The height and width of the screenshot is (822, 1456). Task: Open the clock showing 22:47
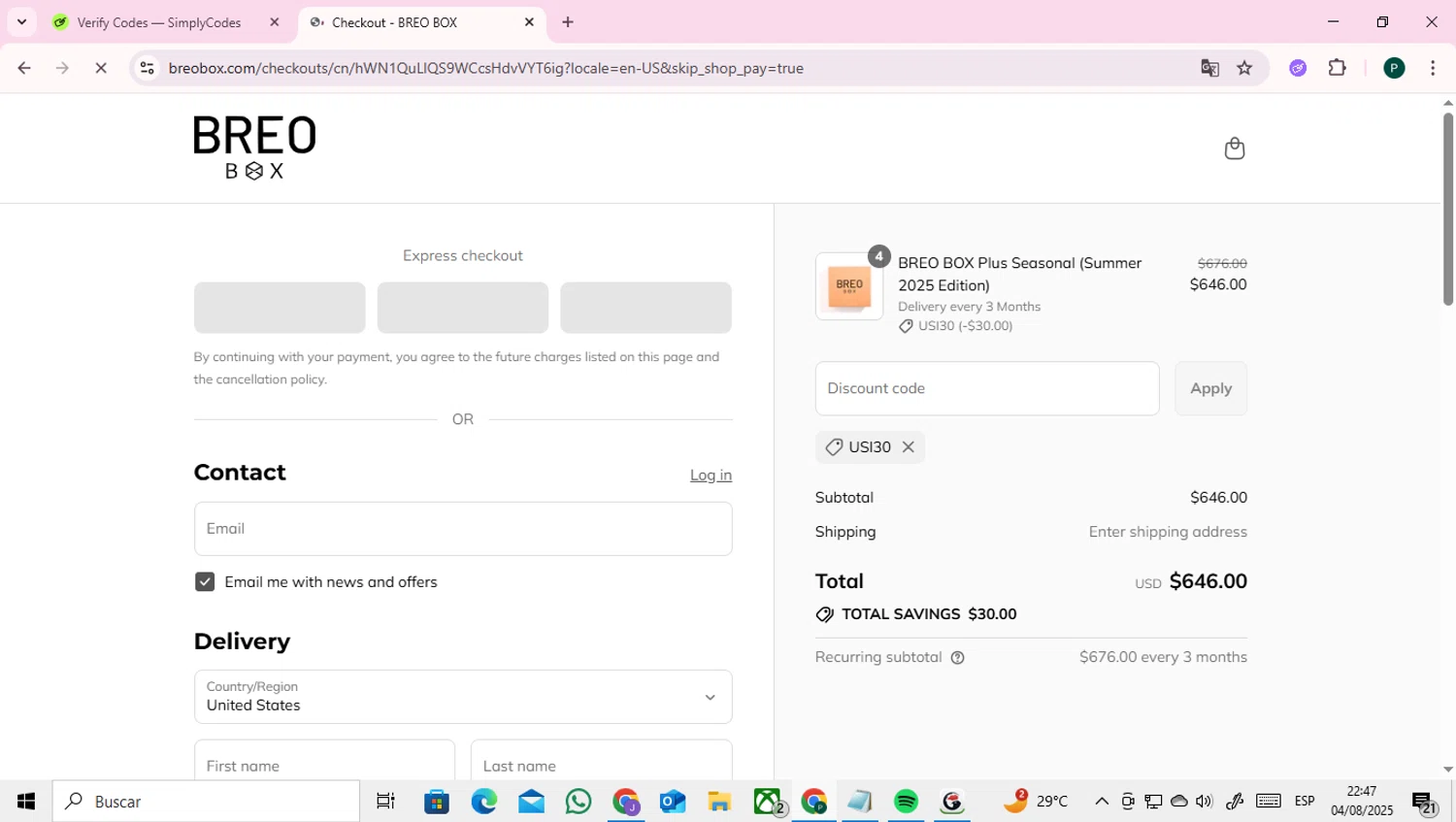[x=1362, y=801]
